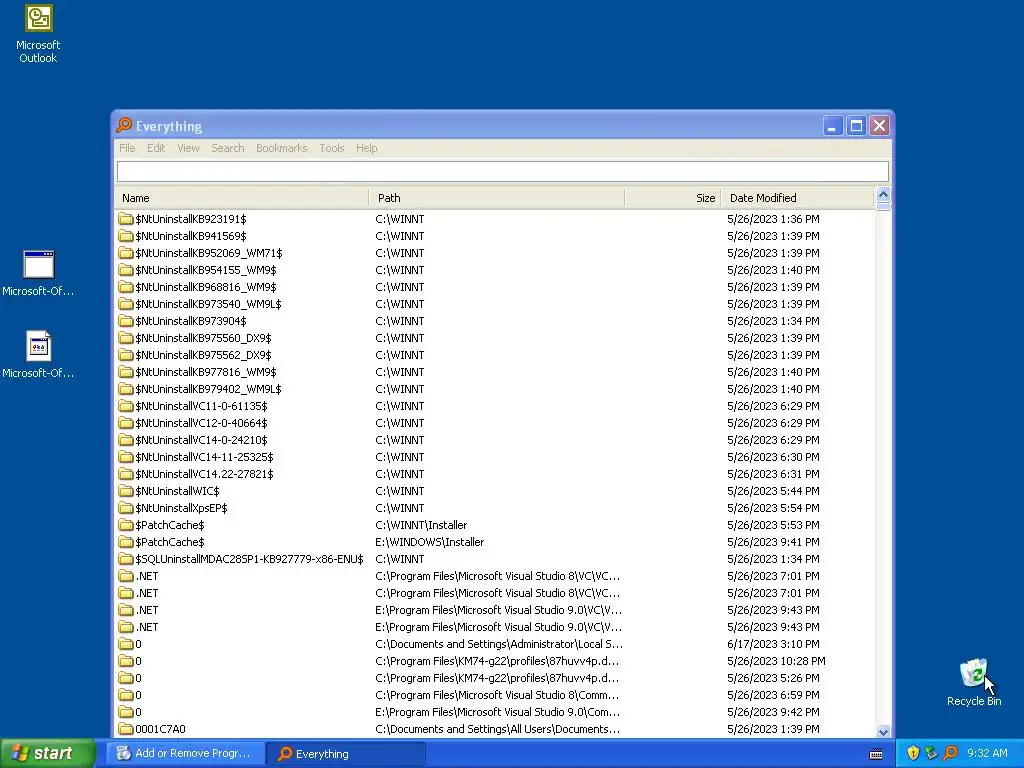Click the results list scroll up arrow
The height and width of the screenshot is (768, 1024).
(883, 195)
